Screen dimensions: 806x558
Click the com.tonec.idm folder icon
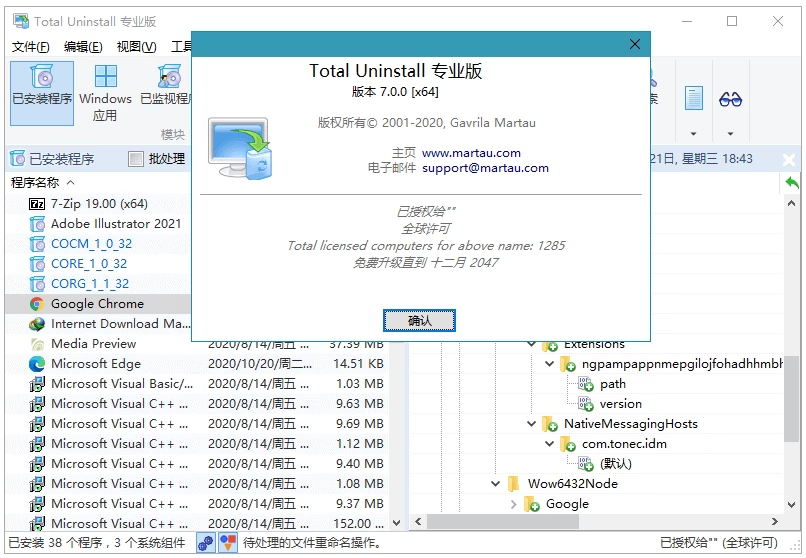(x=567, y=444)
